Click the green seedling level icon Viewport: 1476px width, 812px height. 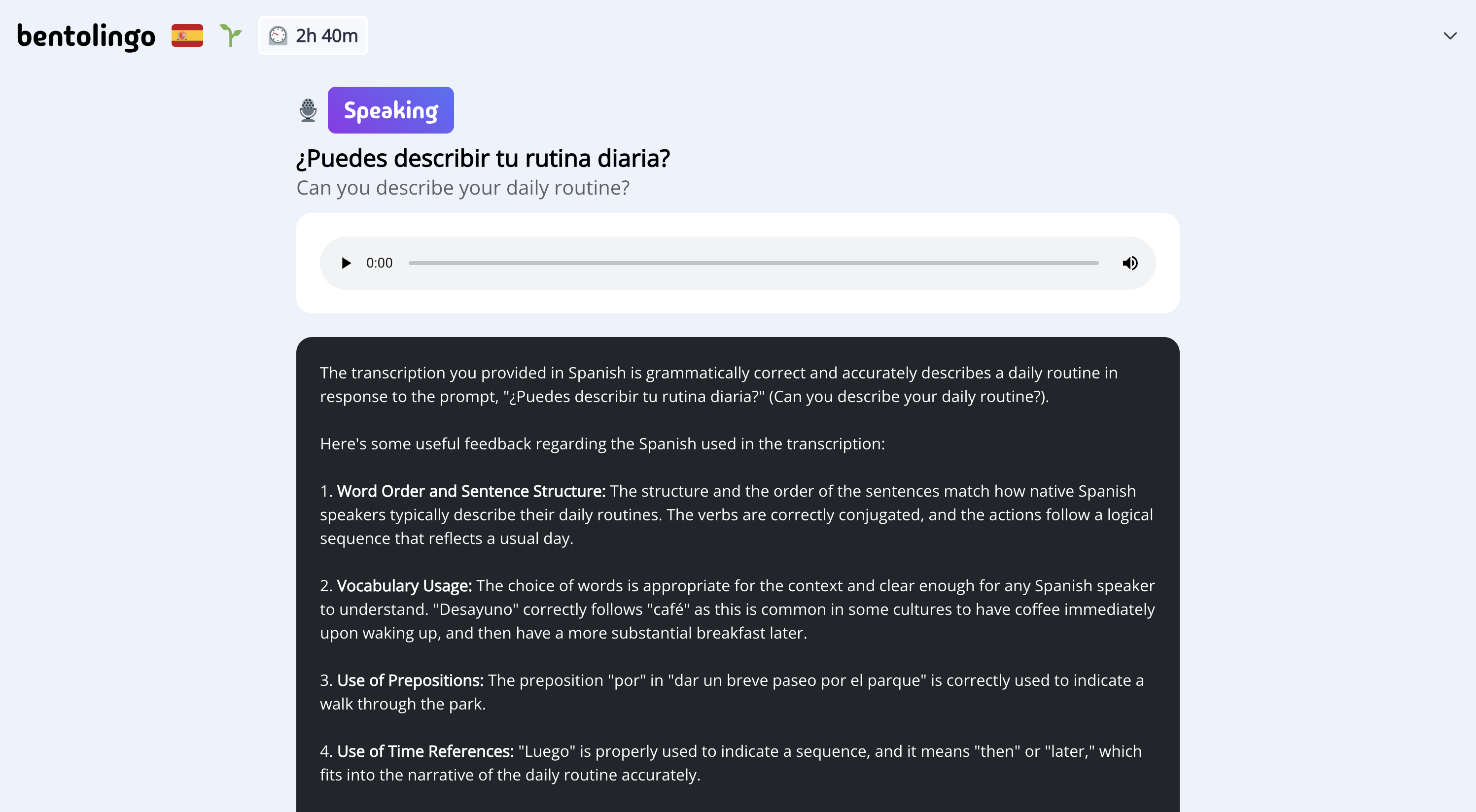click(x=230, y=35)
